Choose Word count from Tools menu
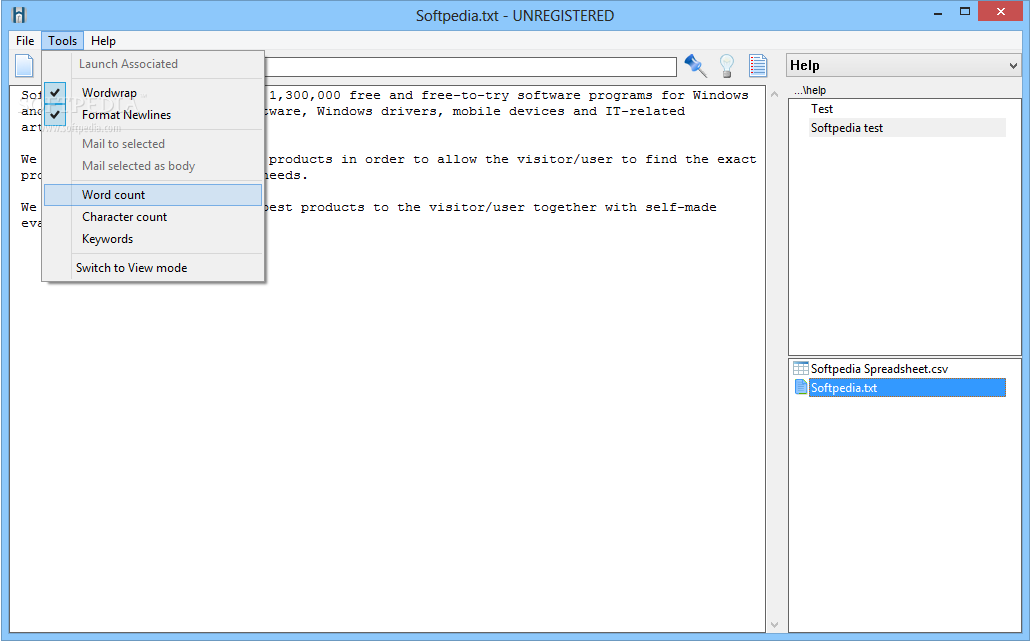The width and height of the screenshot is (1030, 641). point(152,195)
